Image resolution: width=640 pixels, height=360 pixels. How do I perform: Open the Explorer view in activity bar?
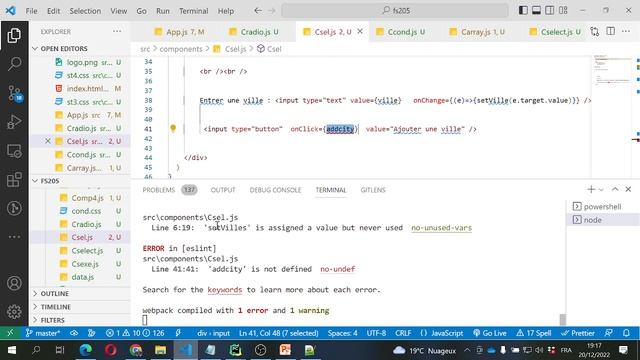[x=14, y=36]
